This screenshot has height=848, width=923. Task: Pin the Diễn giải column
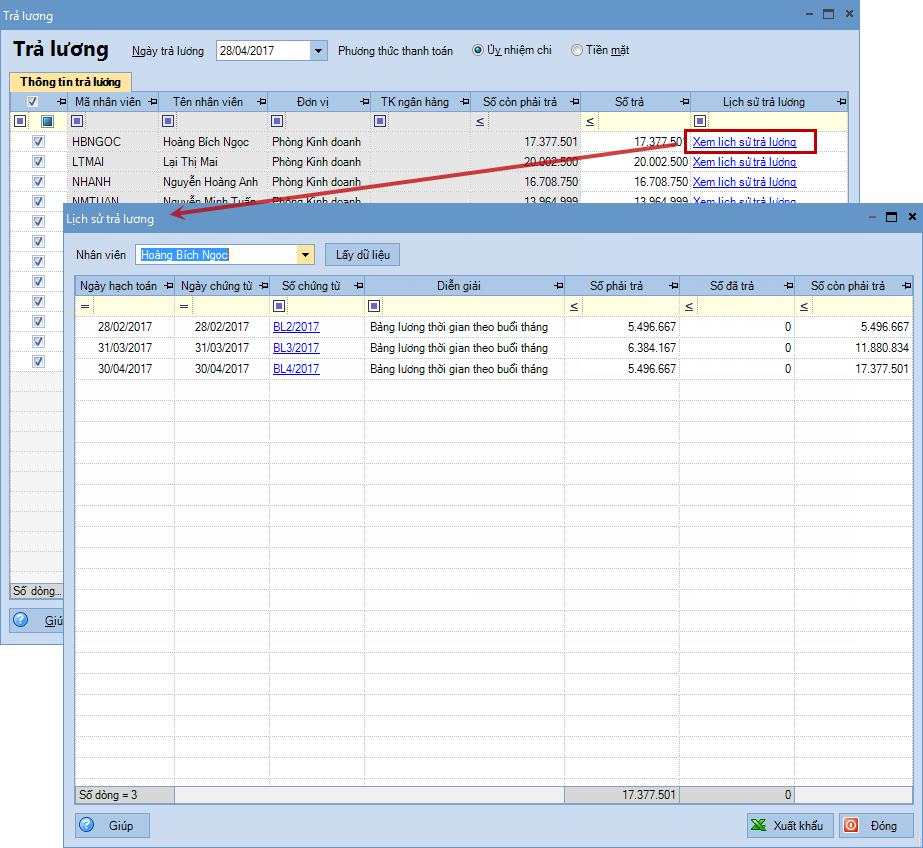click(558, 286)
